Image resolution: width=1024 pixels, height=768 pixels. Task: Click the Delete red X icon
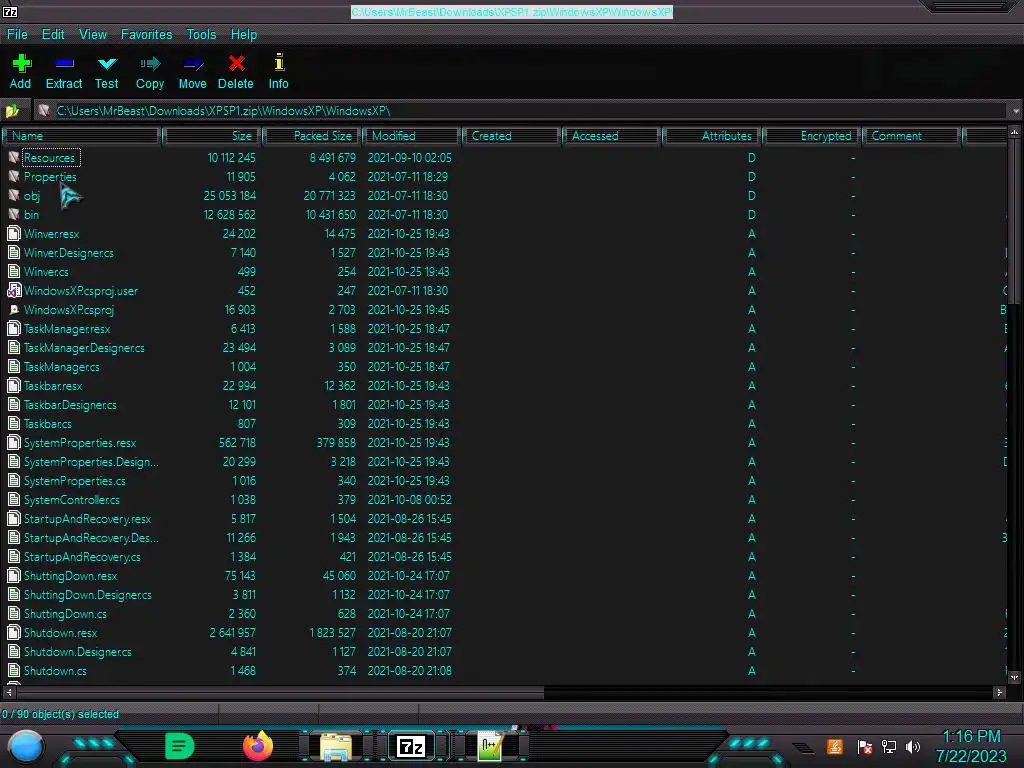coord(236,63)
